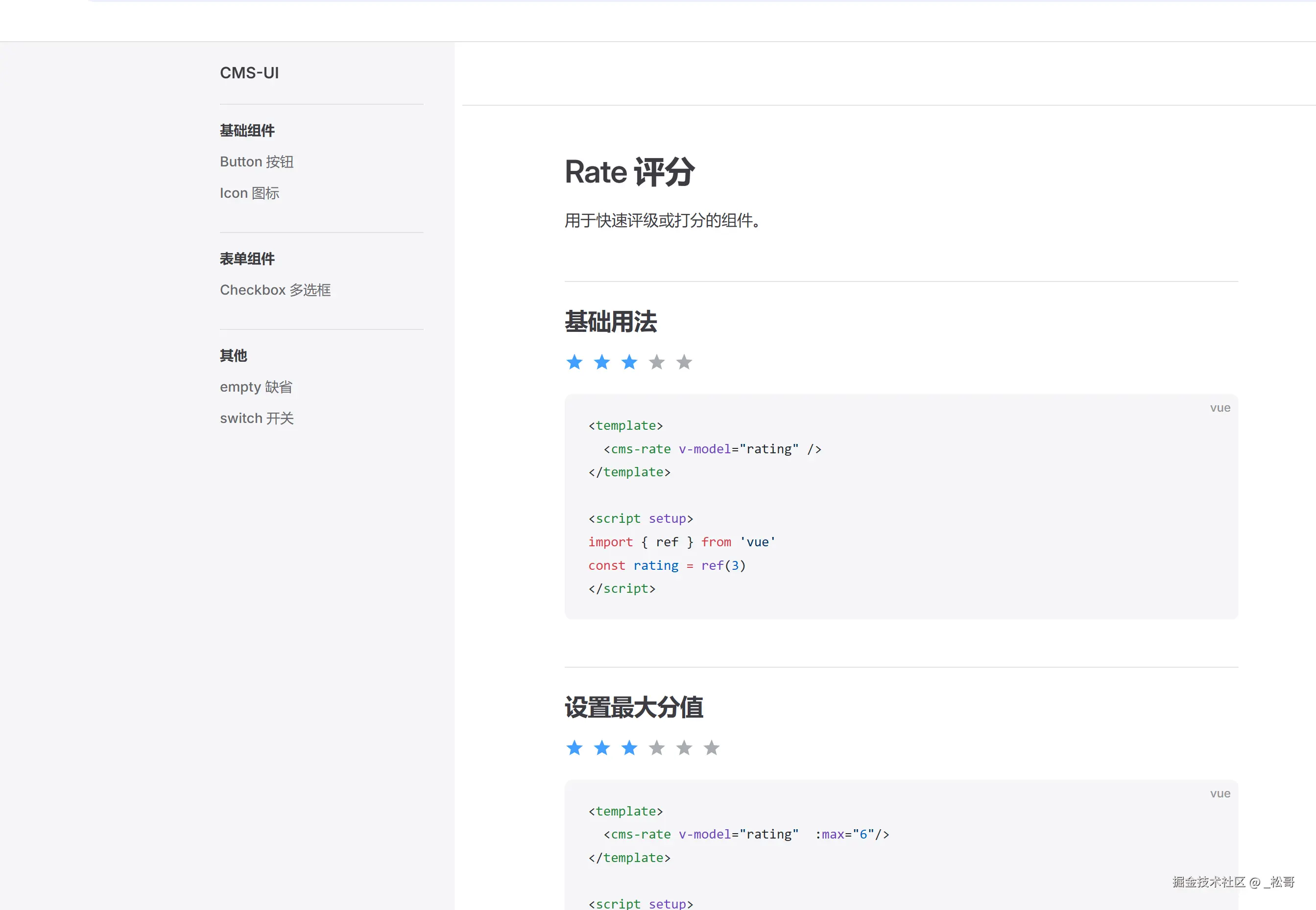The width and height of the screenshot is (1316, 910).
Task: Click first star under 设置最大分值
Action: [574, 747]
